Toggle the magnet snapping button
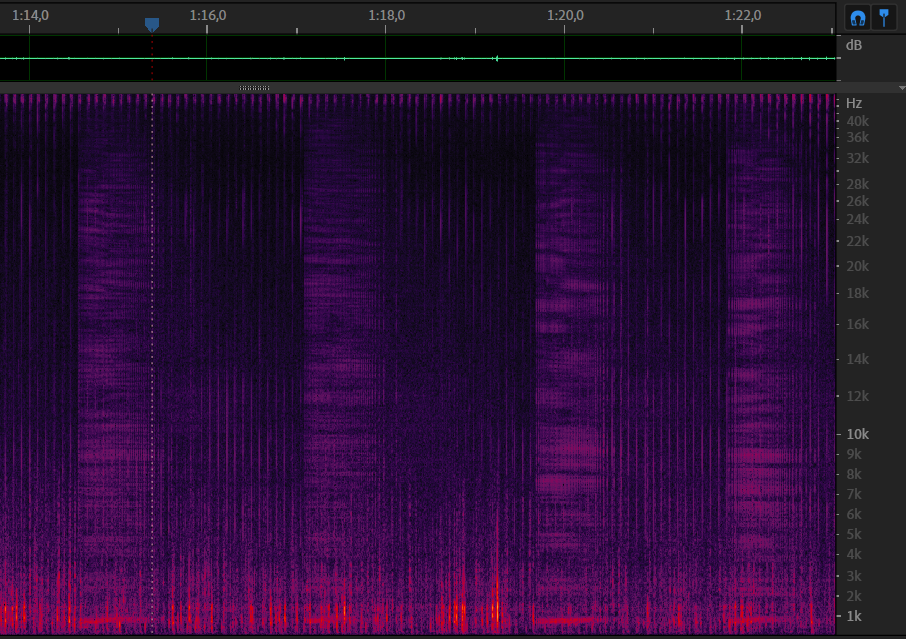The image size is (906, 639). 857,18
